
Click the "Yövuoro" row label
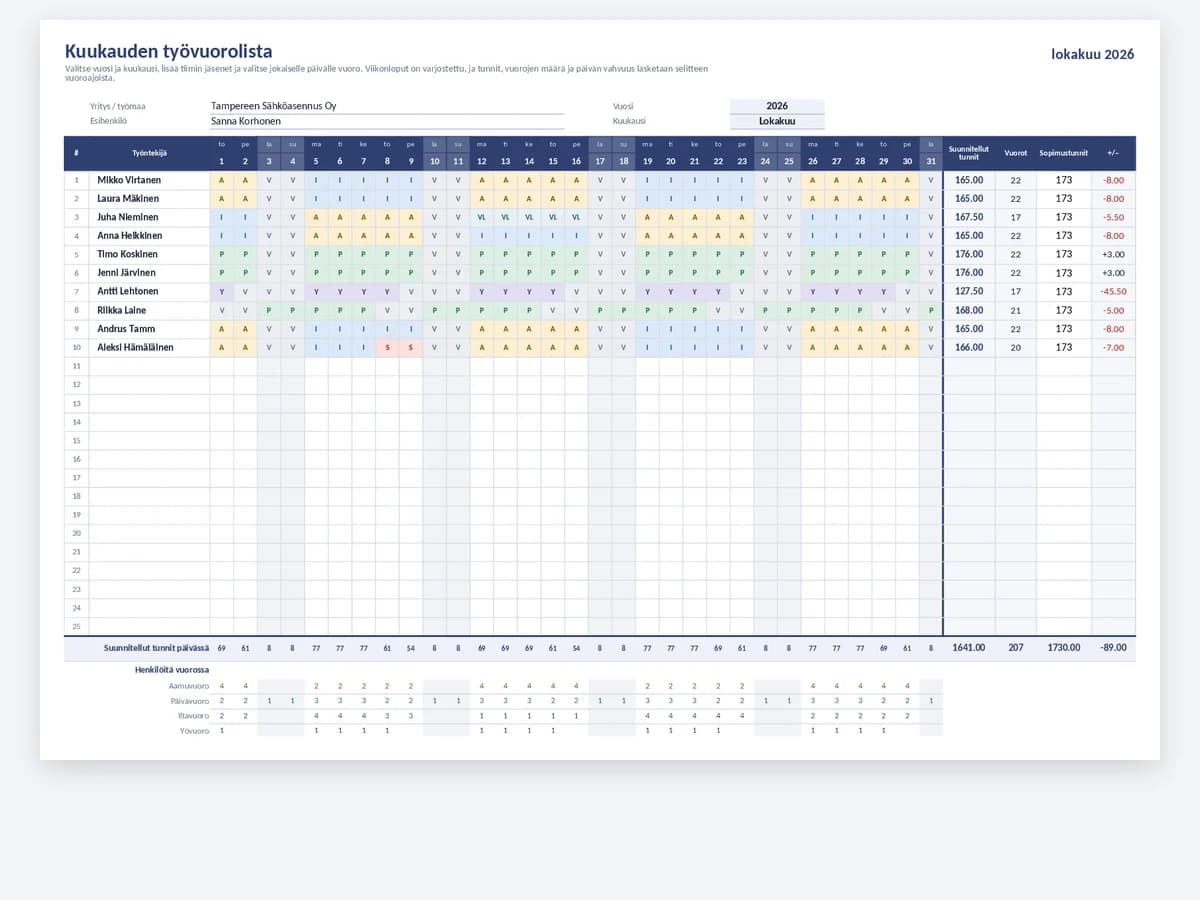tap(194, 731)
